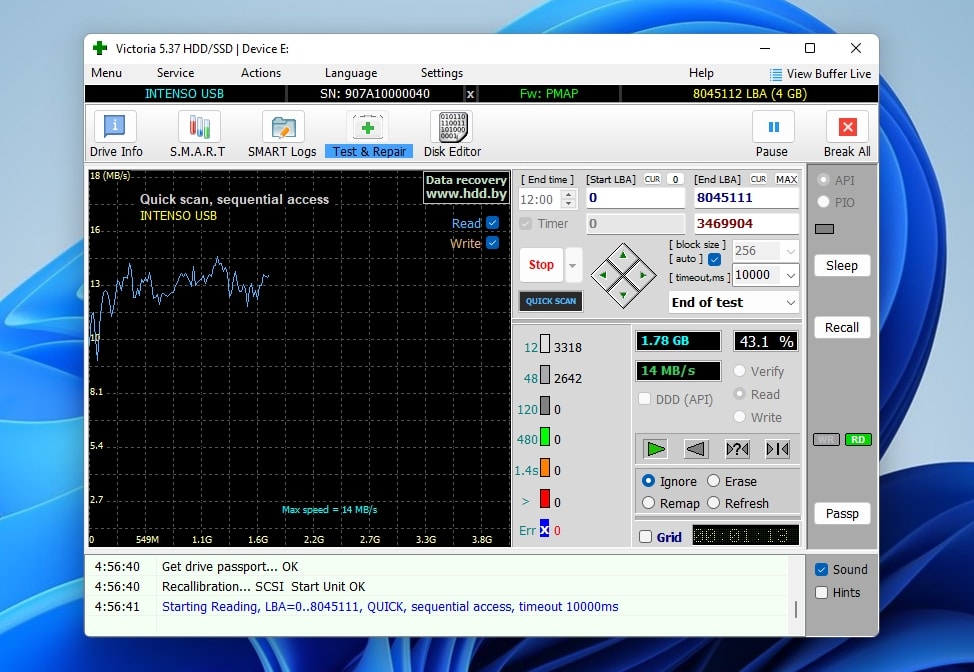Enable the Grid checkbox
This screenshot has height=672, width=974.
click(x=645, y=536)
